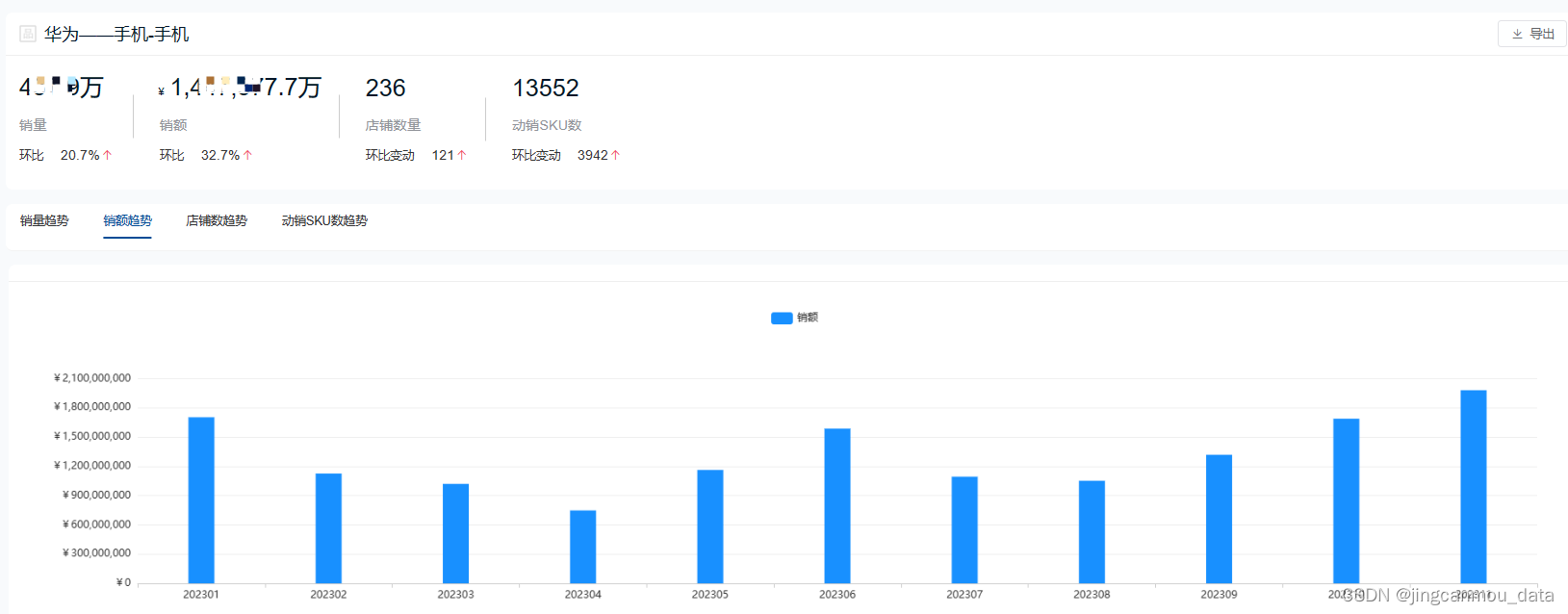This screenshot has width=1568, height=614.
Task: Switch to the 销量趋势 tab
Action: coord(44,220)
